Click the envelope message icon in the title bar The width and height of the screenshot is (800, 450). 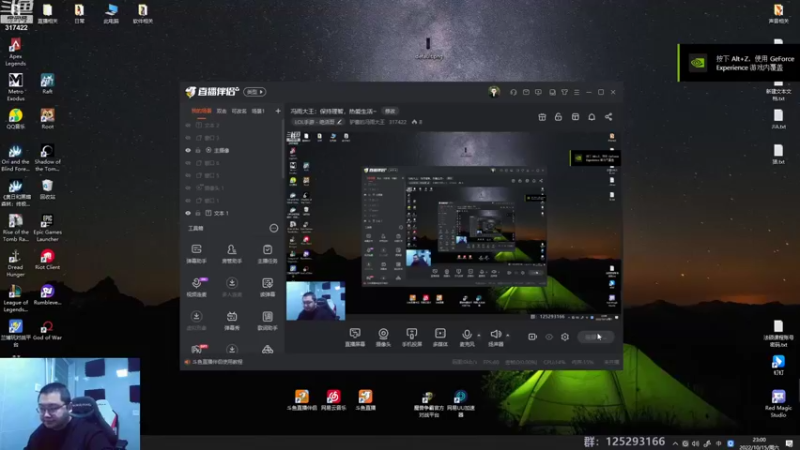526,92
